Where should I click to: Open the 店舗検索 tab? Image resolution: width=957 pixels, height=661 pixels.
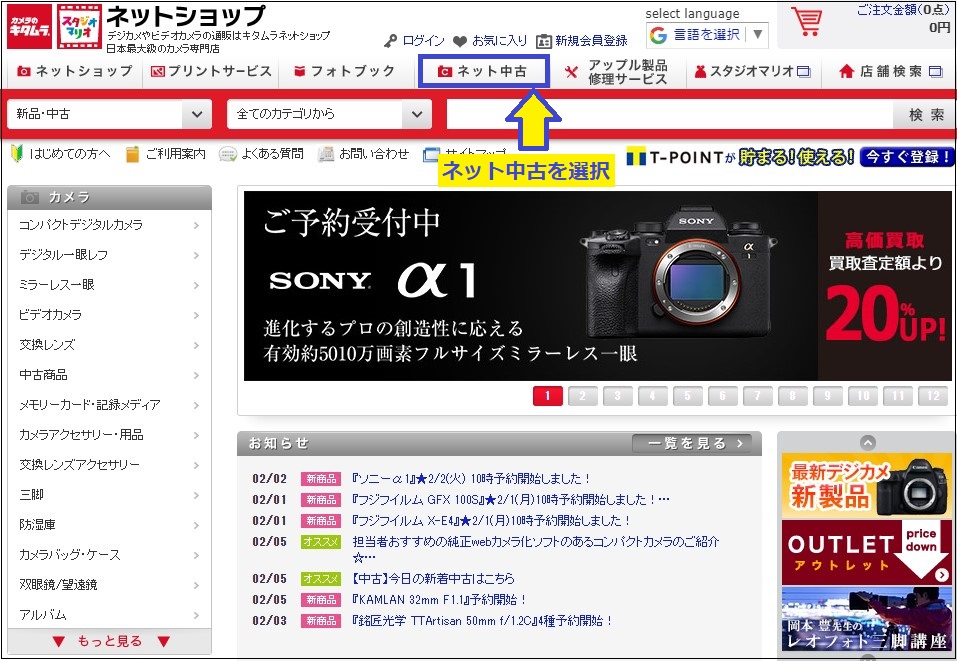point(891,71)
